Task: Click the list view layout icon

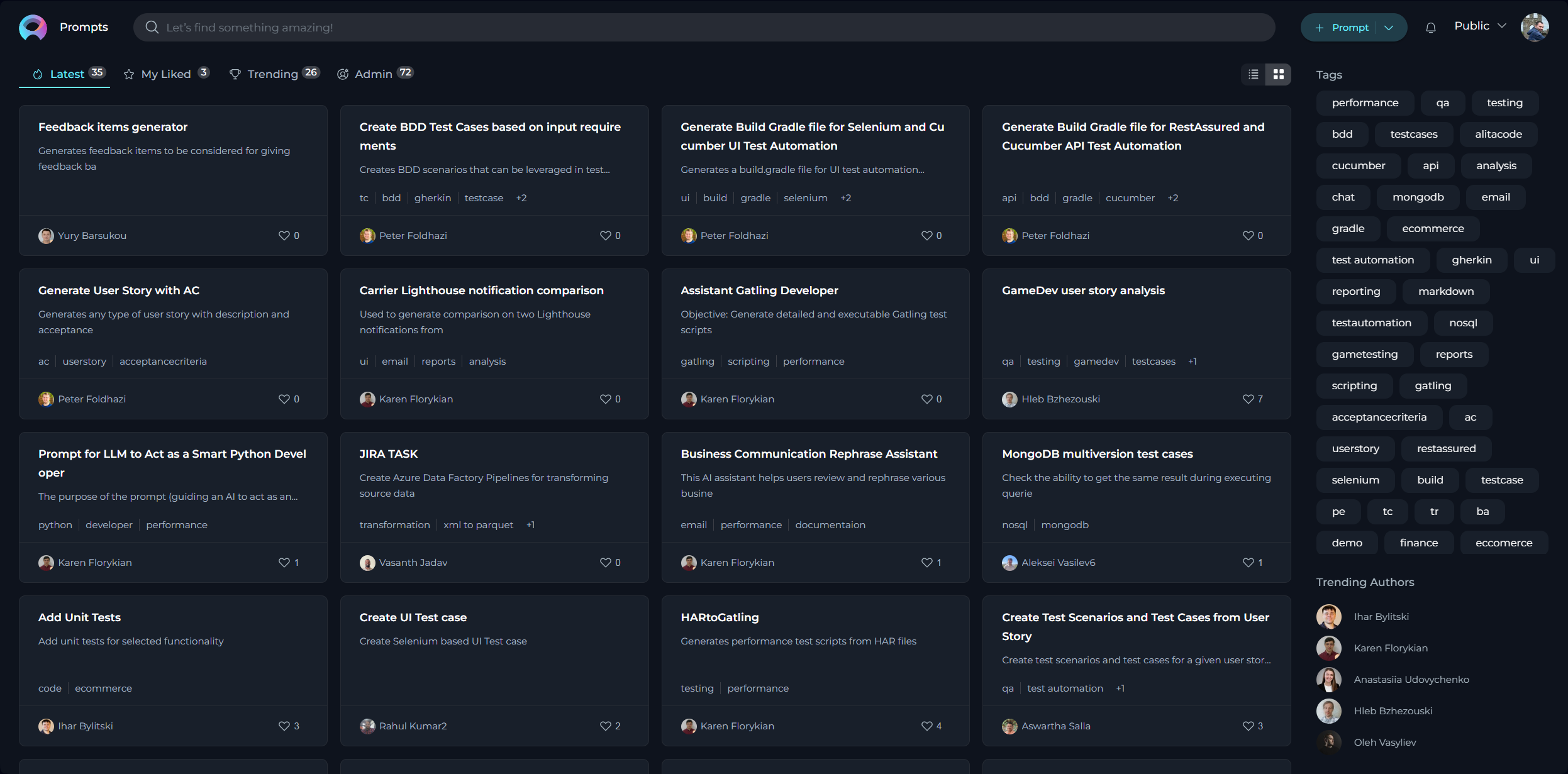Action: point(1253,74)
